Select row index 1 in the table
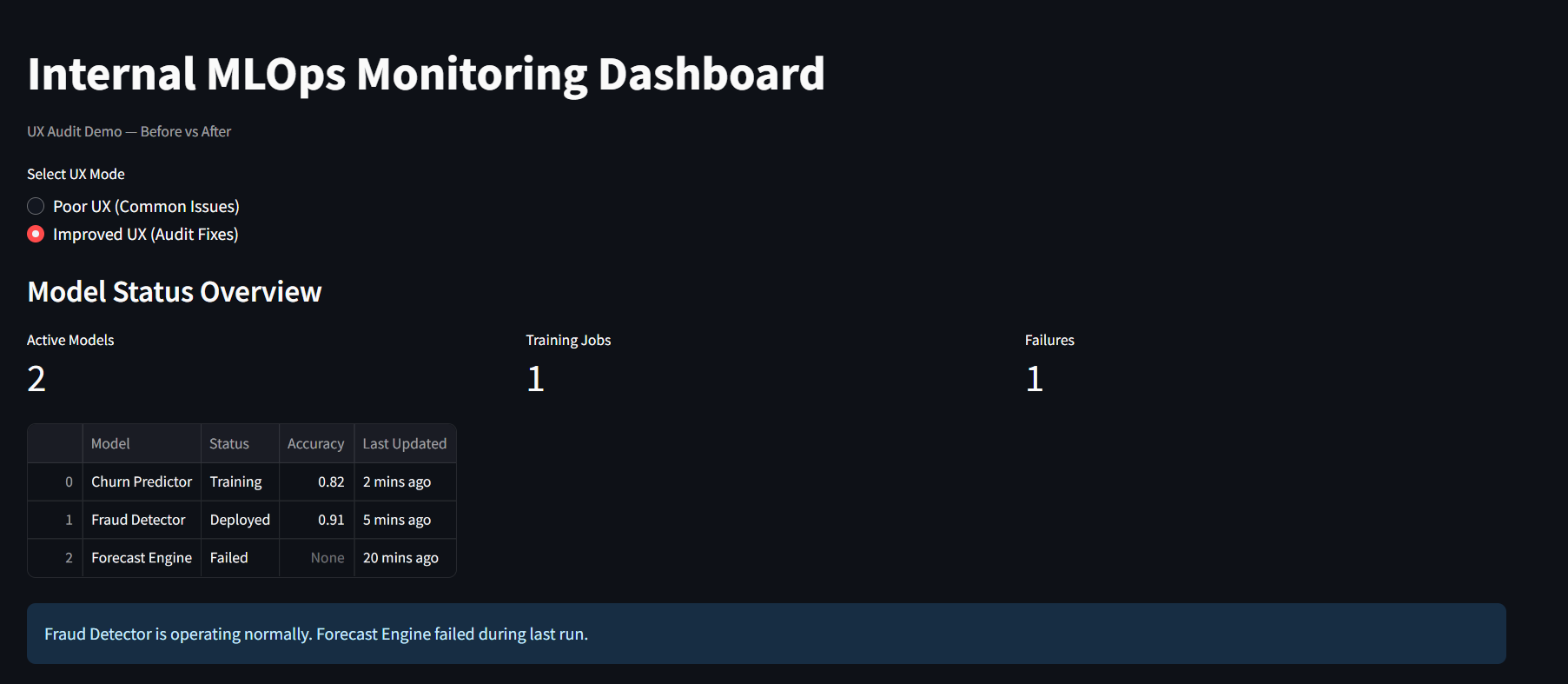 coord(68,520)
